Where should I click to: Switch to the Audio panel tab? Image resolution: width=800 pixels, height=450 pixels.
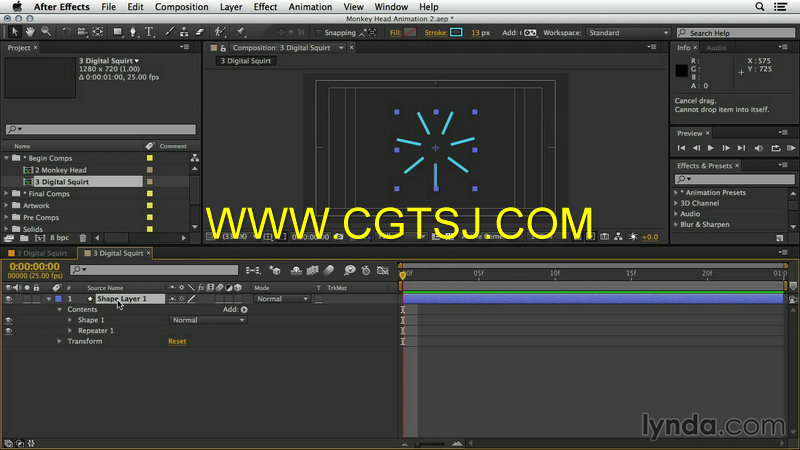pos(716,47)
